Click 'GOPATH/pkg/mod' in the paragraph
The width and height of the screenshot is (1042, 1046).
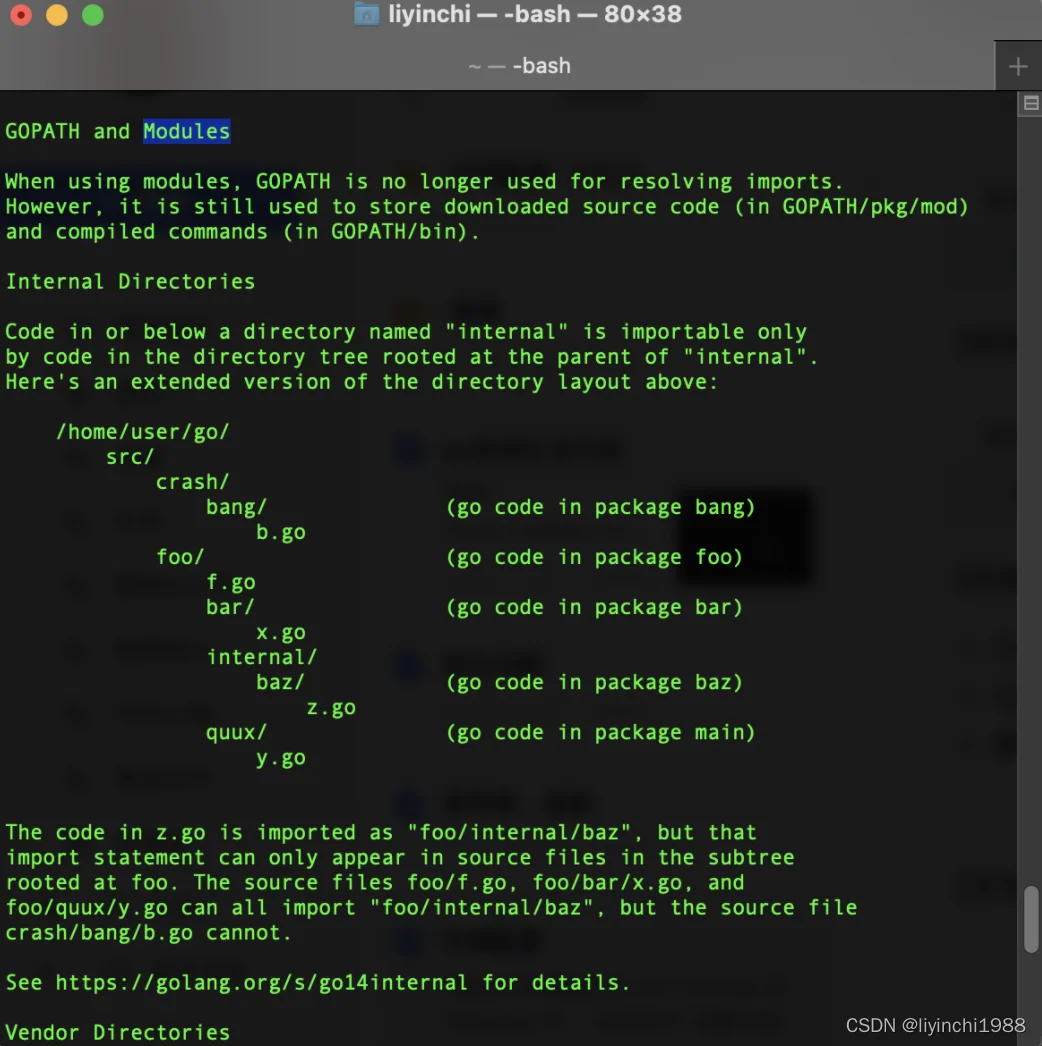(868, 207)
